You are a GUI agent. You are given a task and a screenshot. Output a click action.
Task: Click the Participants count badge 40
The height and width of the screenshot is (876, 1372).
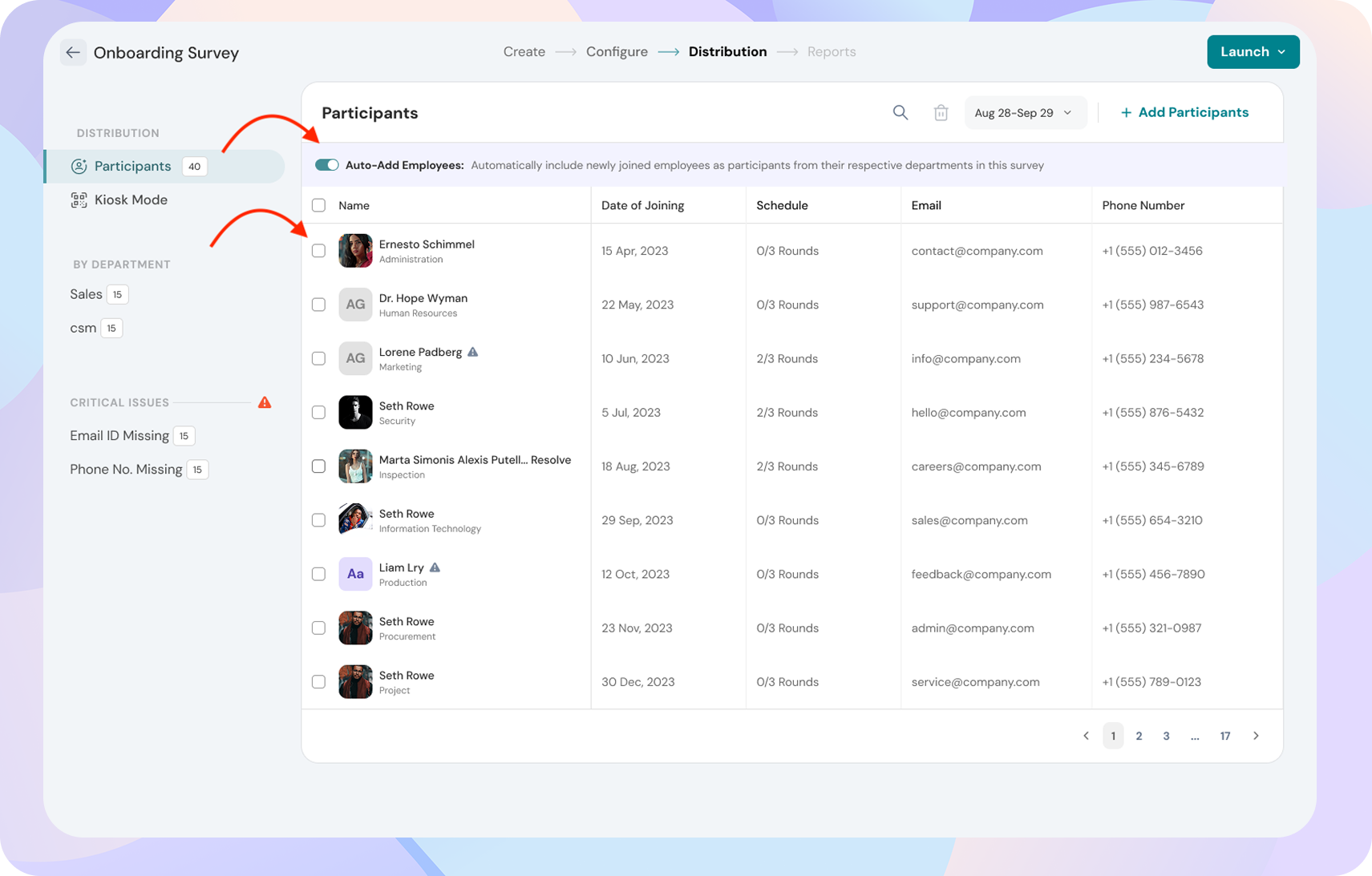(x=194, y=167)
